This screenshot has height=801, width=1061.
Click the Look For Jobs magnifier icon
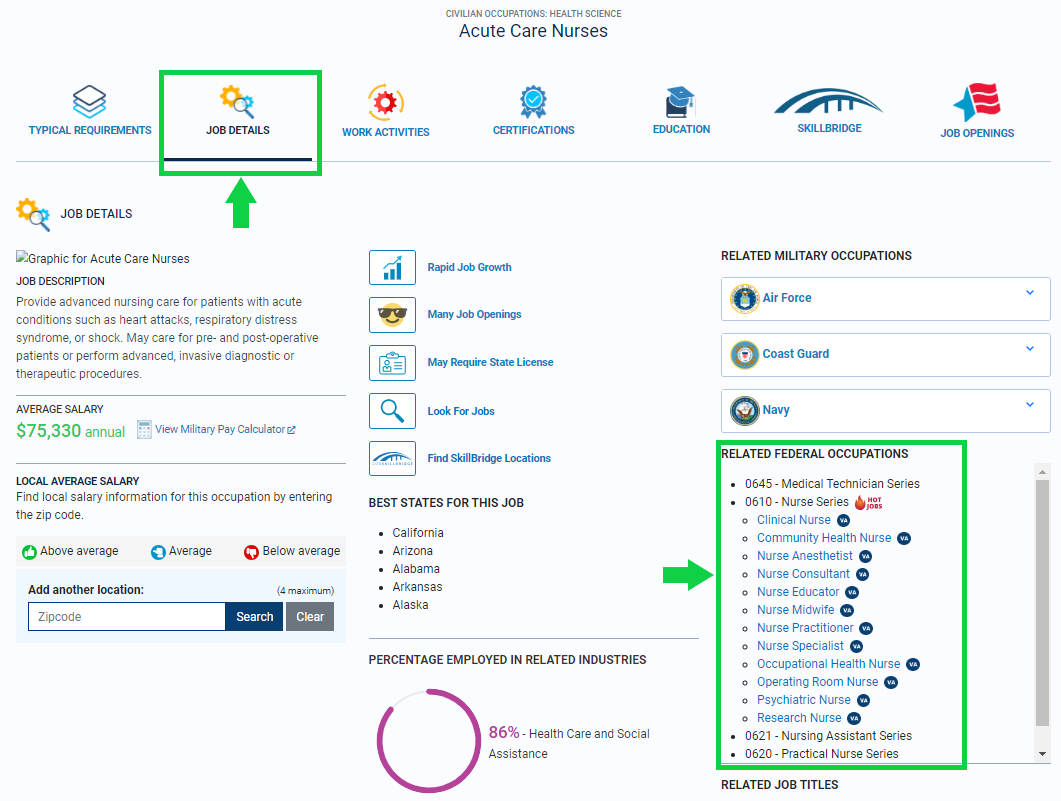[x=392, y=411]
